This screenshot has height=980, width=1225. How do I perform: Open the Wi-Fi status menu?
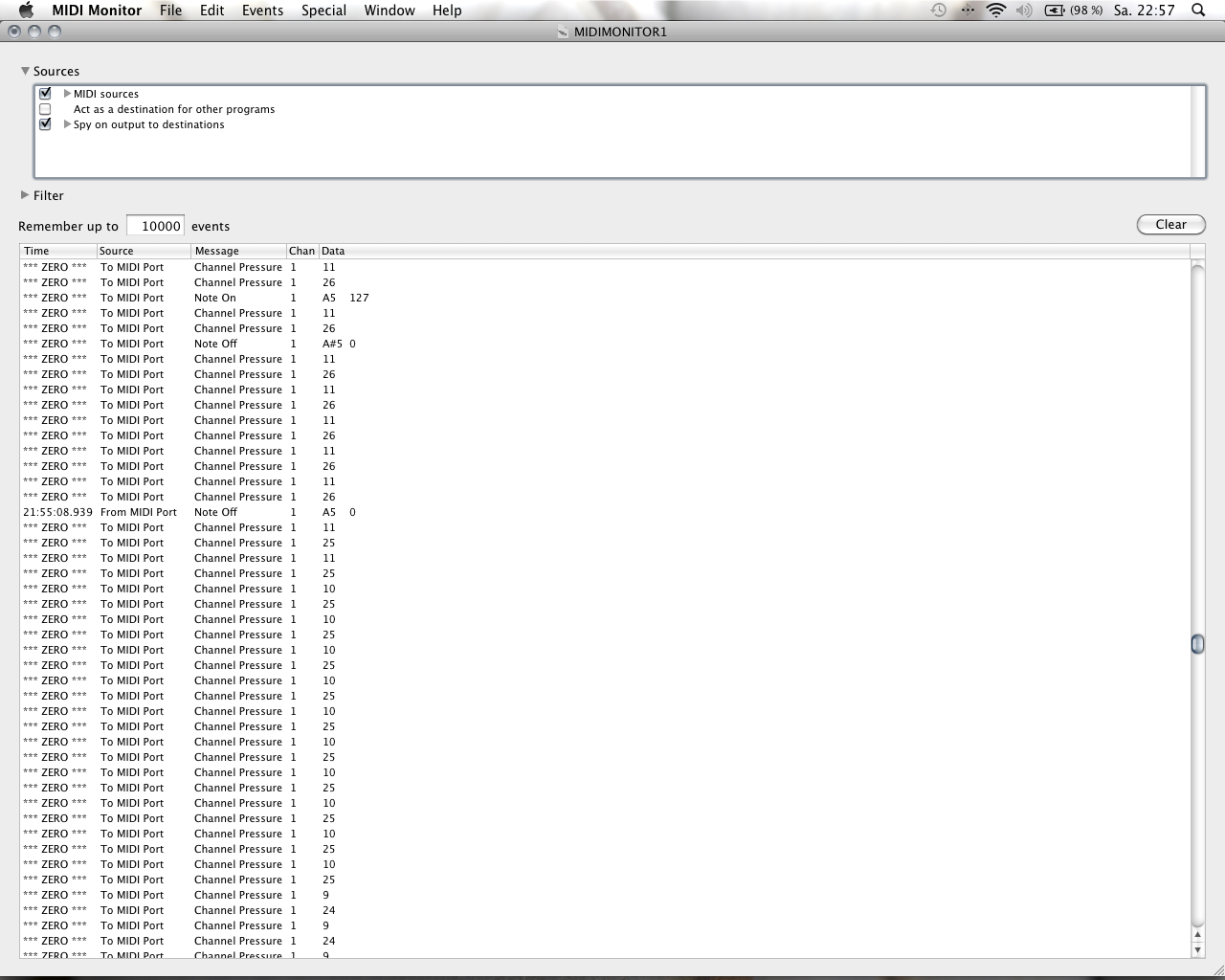point(996,11)
